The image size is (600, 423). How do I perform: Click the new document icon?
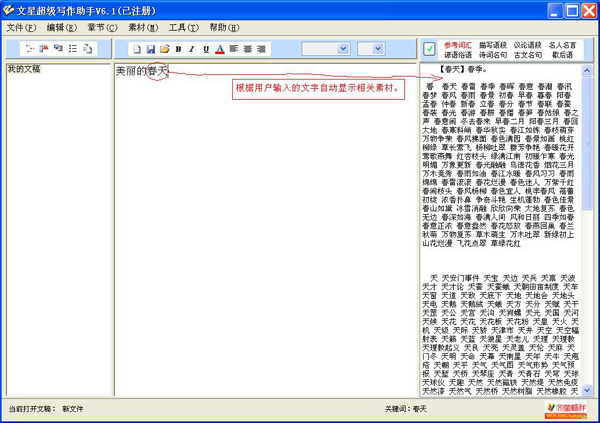[137, 49]
